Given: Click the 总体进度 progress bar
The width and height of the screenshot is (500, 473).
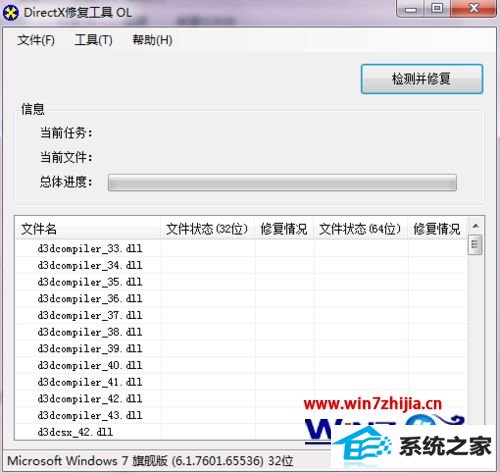Looking at the screenshot, I should pos(282,183).
